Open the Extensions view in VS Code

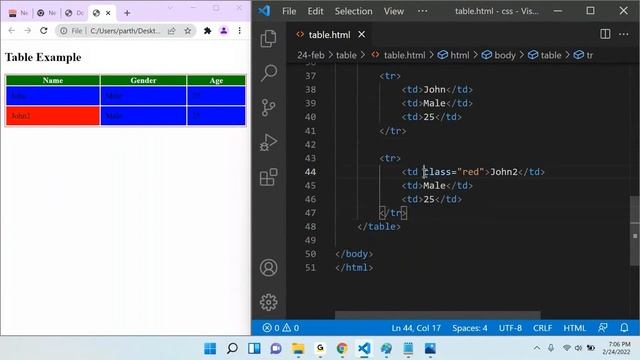pyautogui.click(x=268, y=177)
